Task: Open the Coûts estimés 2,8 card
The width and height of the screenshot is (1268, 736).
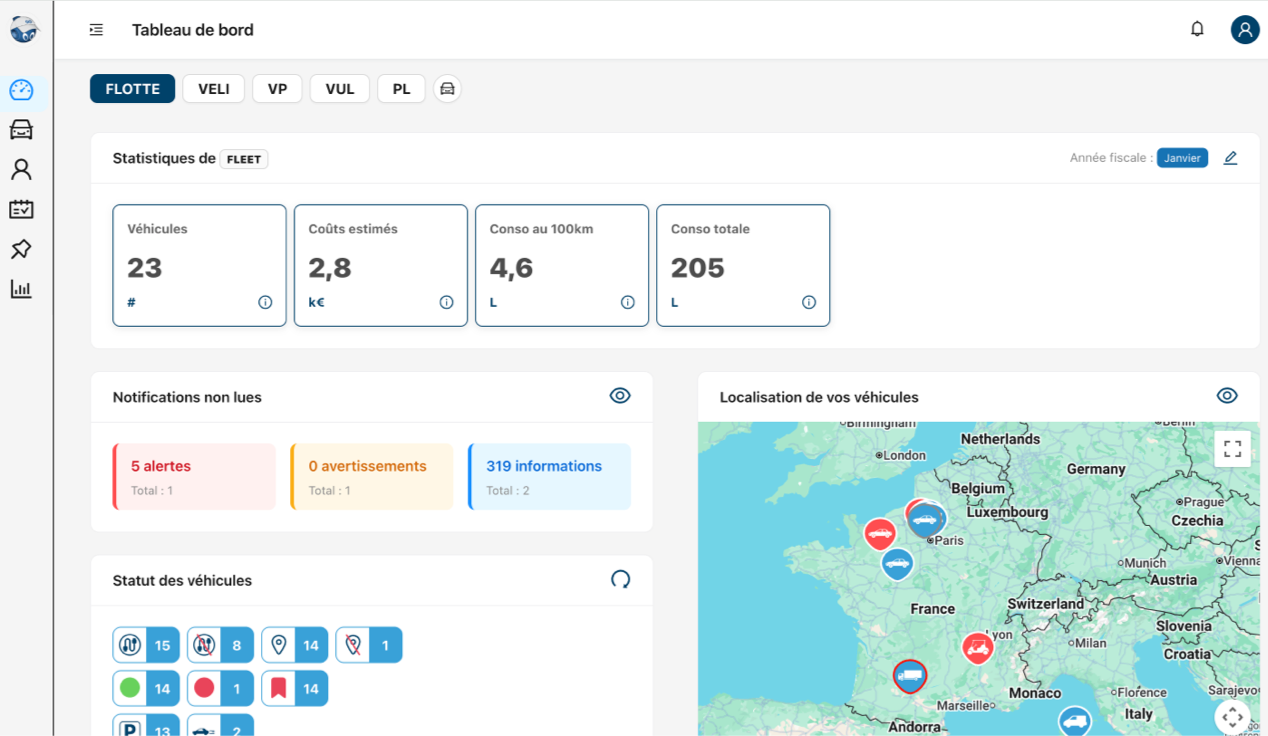Action: click(x=381, y=265)
